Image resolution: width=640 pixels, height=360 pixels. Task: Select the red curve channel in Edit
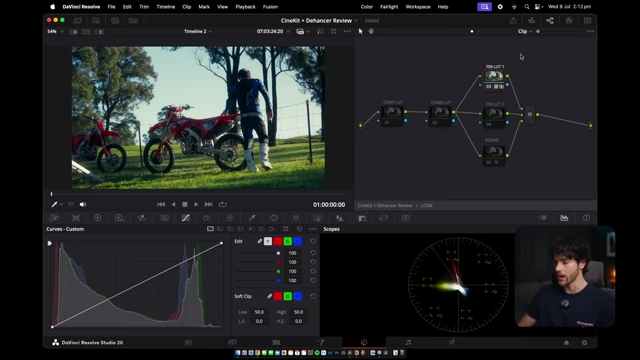pos(278,241)
